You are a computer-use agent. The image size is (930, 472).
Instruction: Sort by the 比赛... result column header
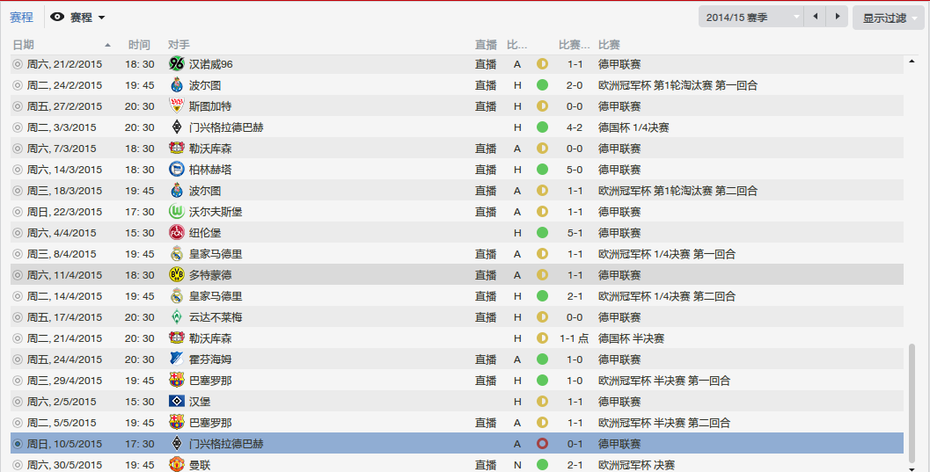(x=574, y=44)
